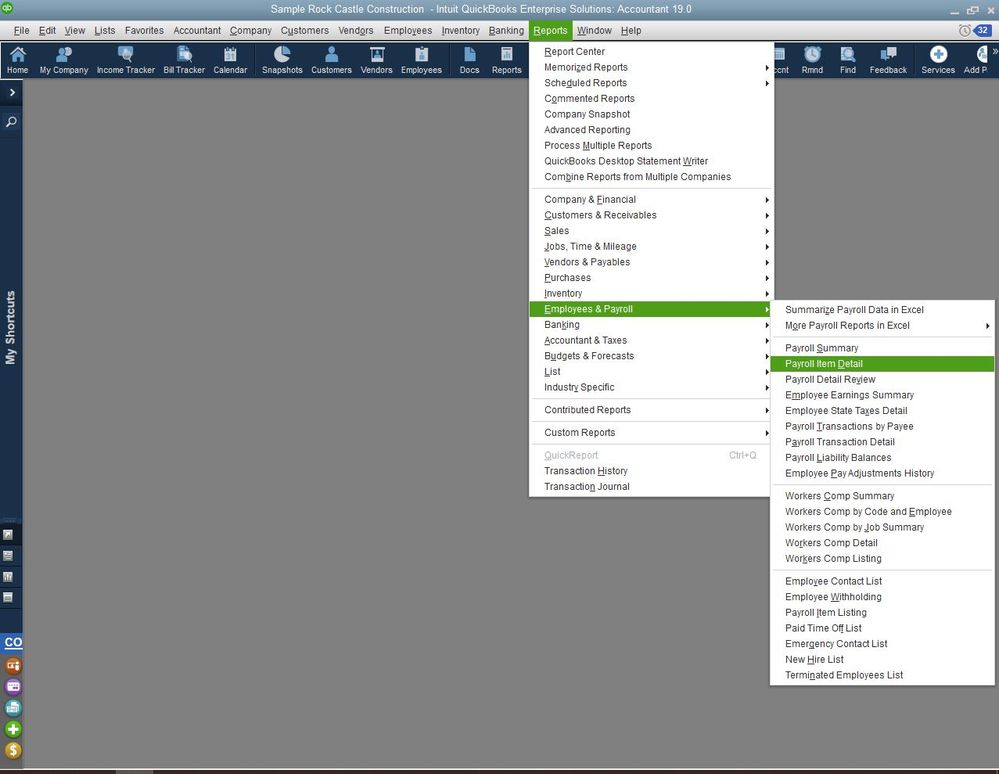Expand Custom Reports submenu

[651, 433]
